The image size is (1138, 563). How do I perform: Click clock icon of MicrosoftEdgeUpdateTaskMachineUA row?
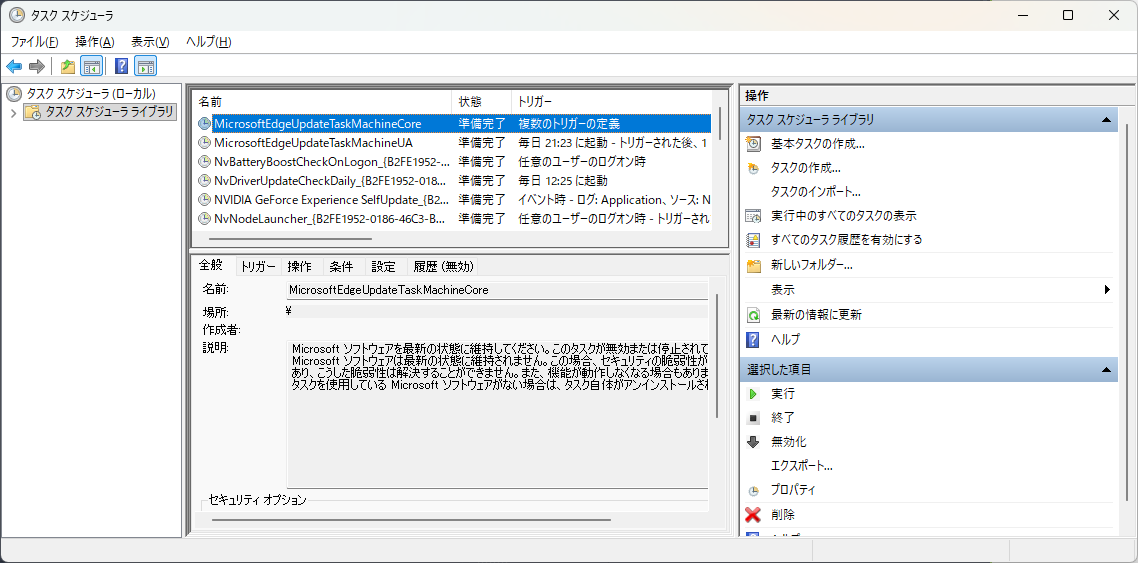204,143
